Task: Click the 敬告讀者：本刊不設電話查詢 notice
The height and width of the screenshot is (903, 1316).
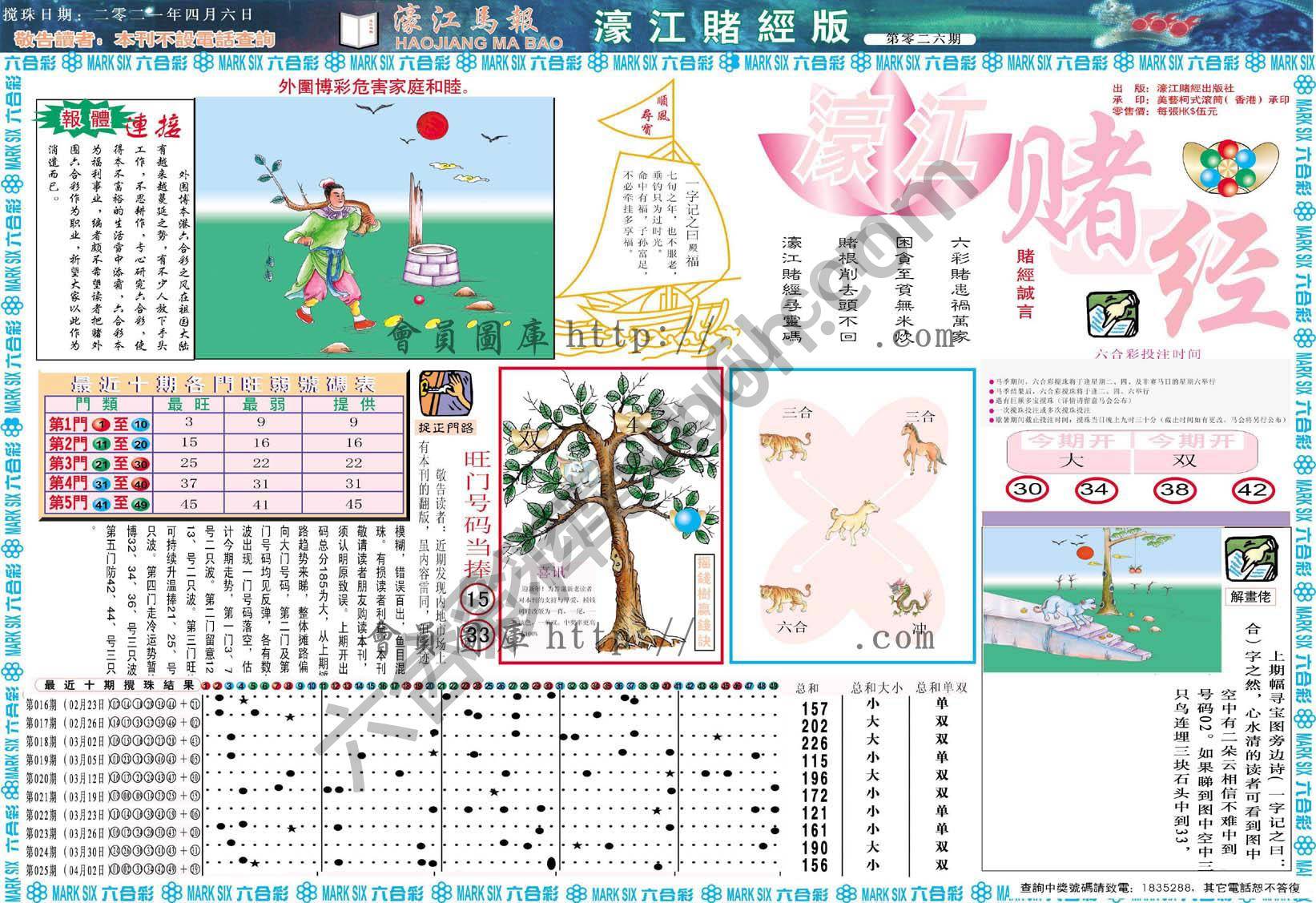Action: [145, 38]
